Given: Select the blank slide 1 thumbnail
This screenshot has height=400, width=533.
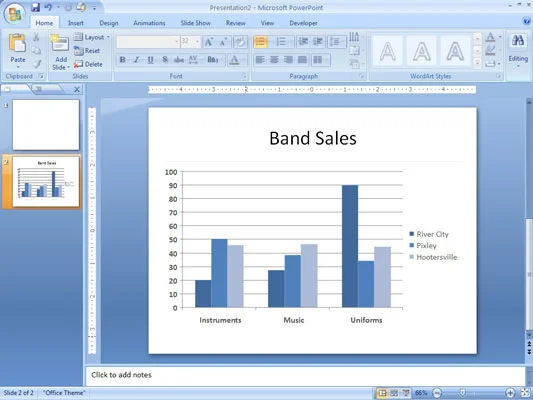Looking at the screenshot, I should (x=46, y=125).
